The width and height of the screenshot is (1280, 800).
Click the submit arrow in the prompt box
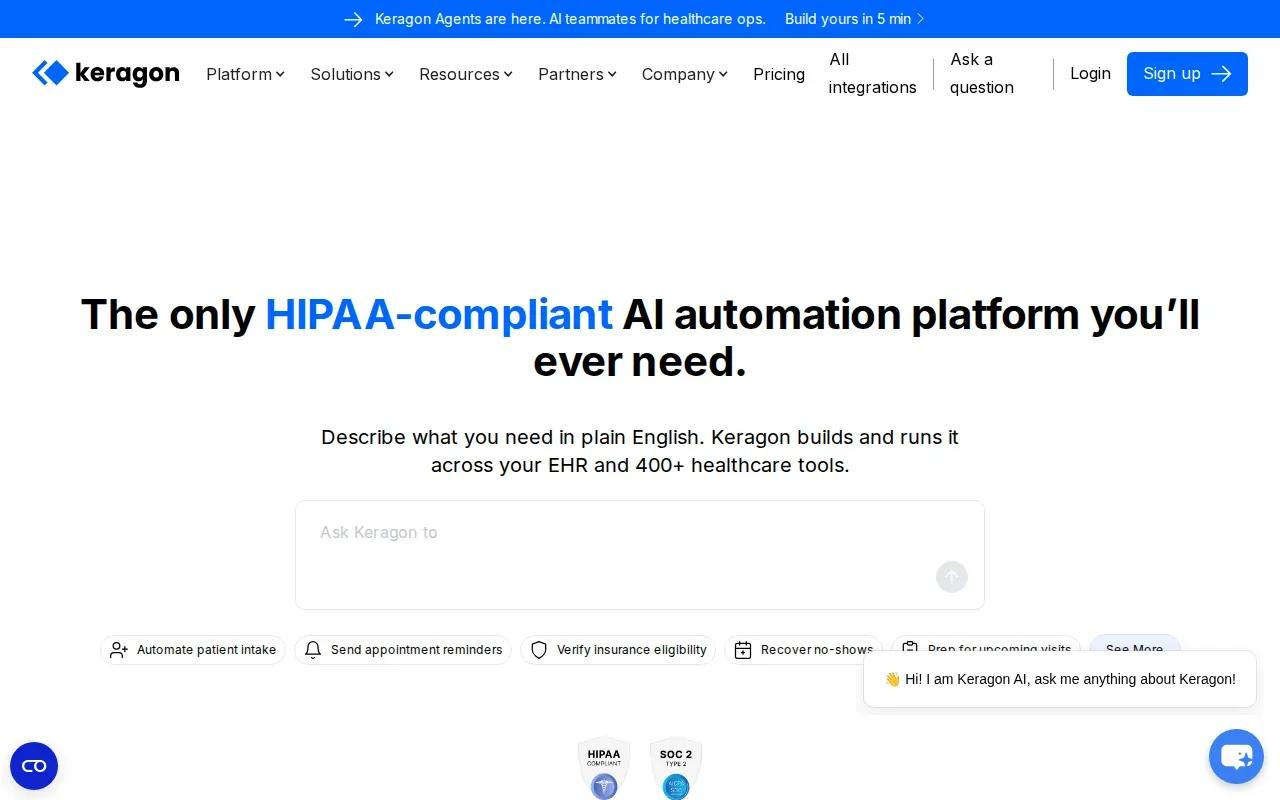tap(952, 577)
